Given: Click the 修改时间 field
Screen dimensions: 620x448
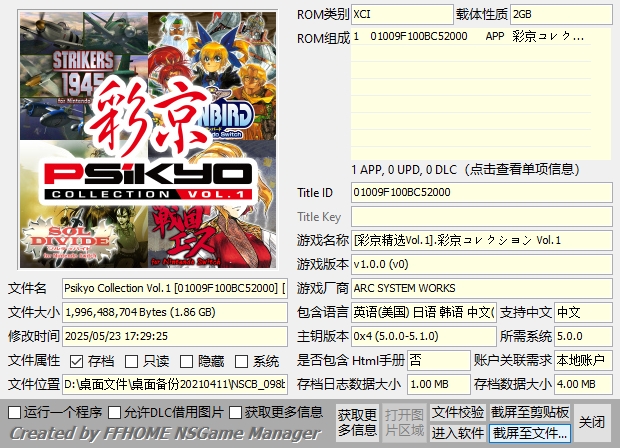Looking at the screenshot, I should pos(174,336).
